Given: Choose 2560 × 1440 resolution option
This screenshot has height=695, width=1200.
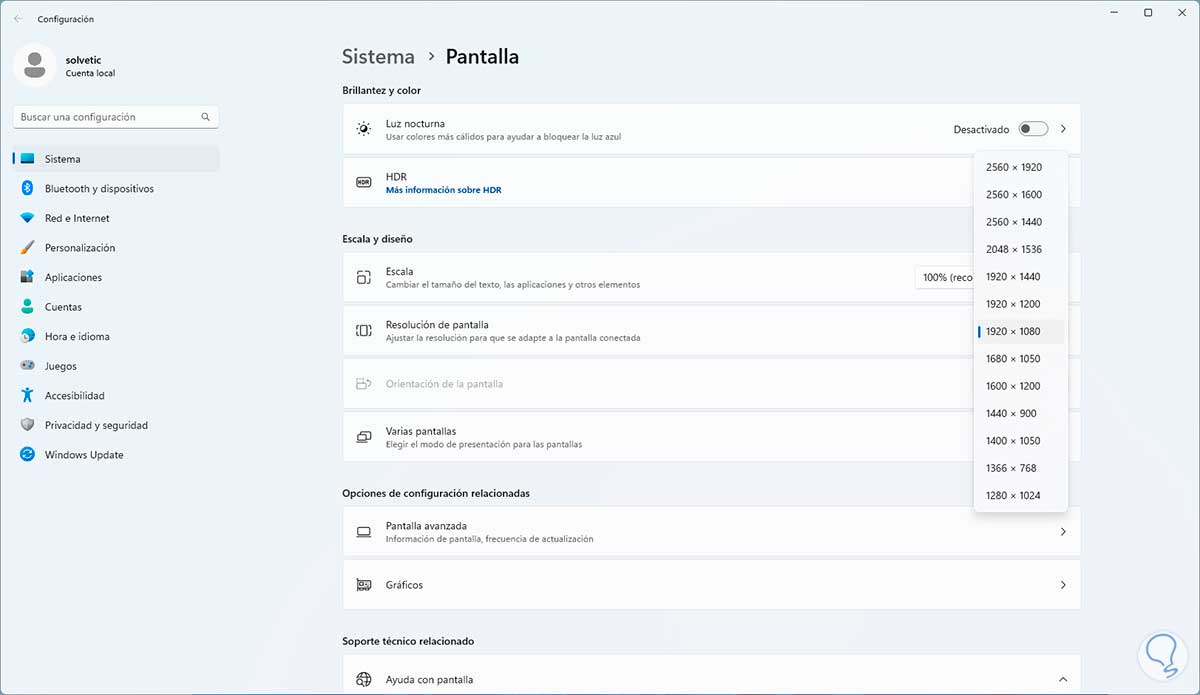Looking at the screenshot, I should click(1013, 222).
